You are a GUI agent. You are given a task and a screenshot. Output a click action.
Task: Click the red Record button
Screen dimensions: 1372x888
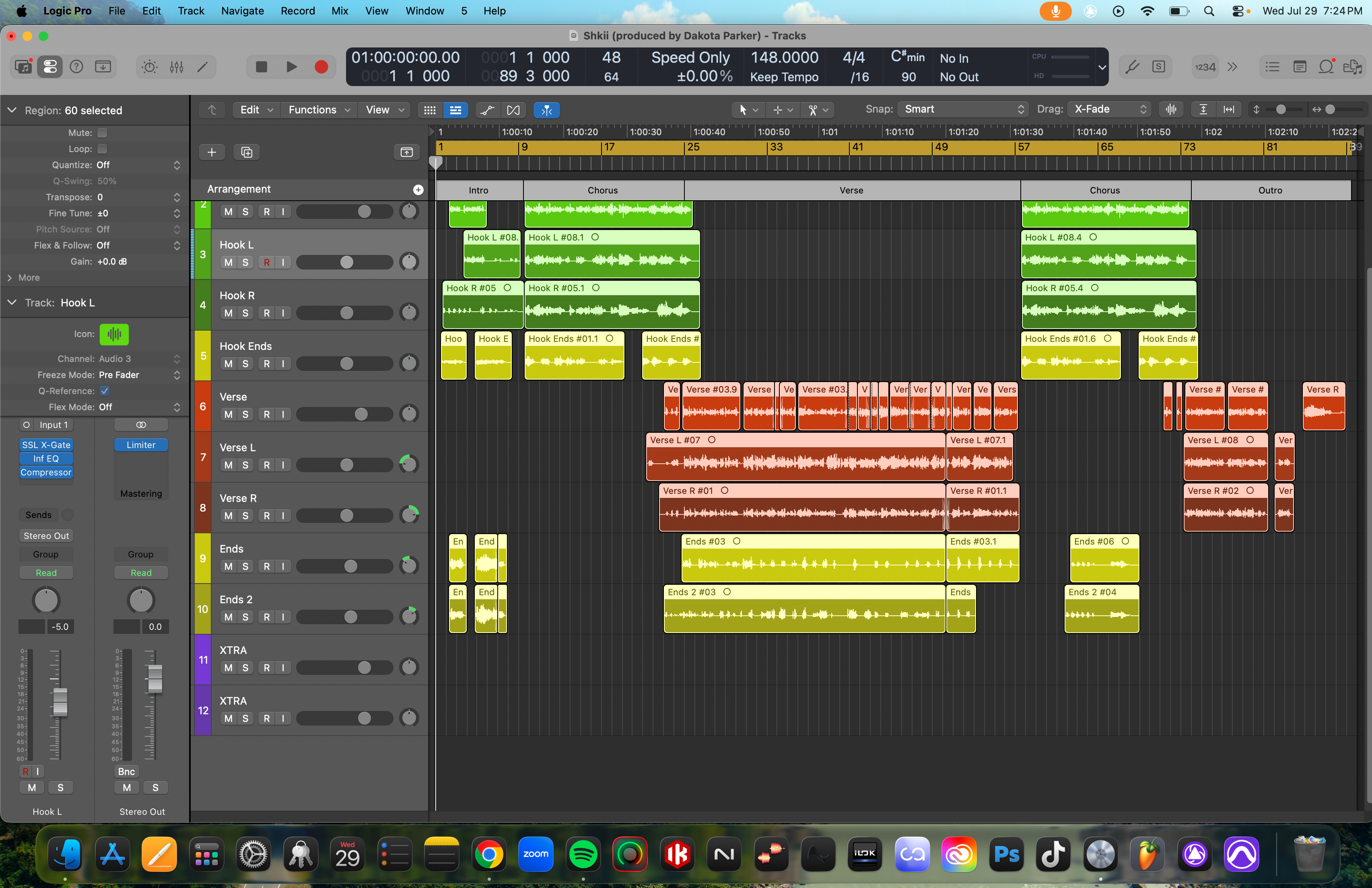[x=321, y=67]
